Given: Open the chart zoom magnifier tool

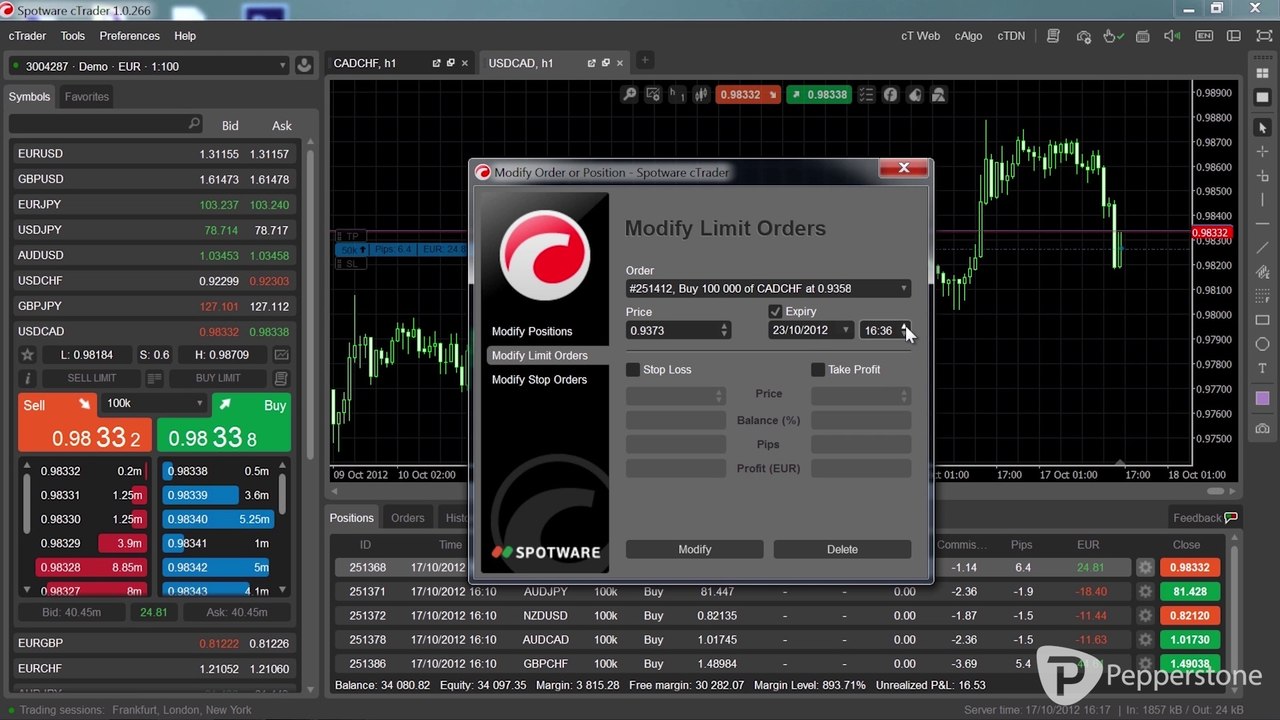Looking at the screenshot, I should click(629, 95).
